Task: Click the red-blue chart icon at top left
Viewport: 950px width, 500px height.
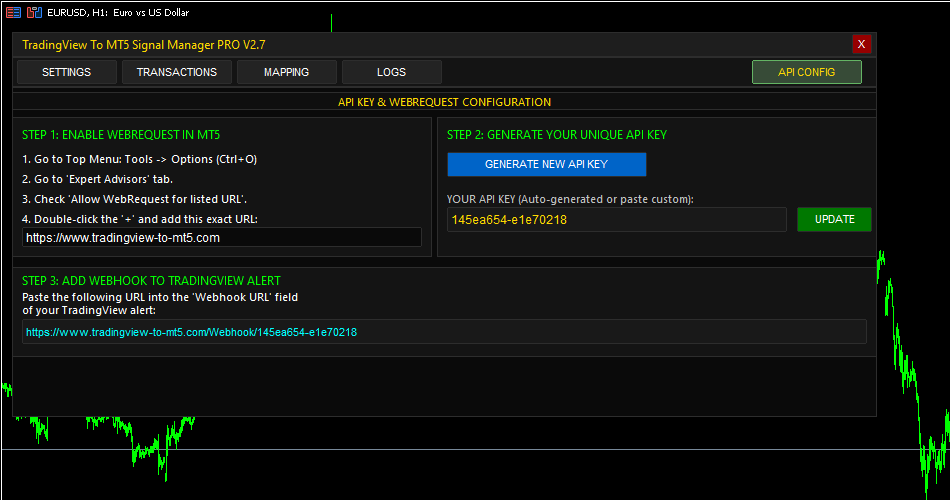Action: pos(13,12)
